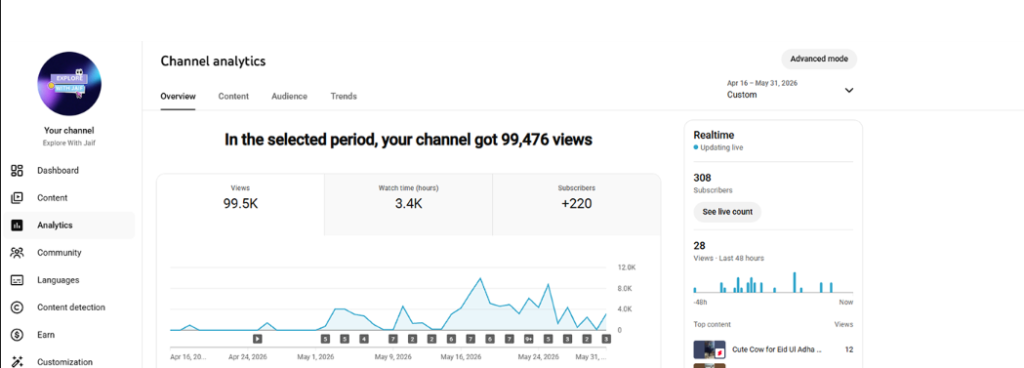The image size is (1024, 368).
Task: Click the video play marker under chart
Action: point(257,339)
